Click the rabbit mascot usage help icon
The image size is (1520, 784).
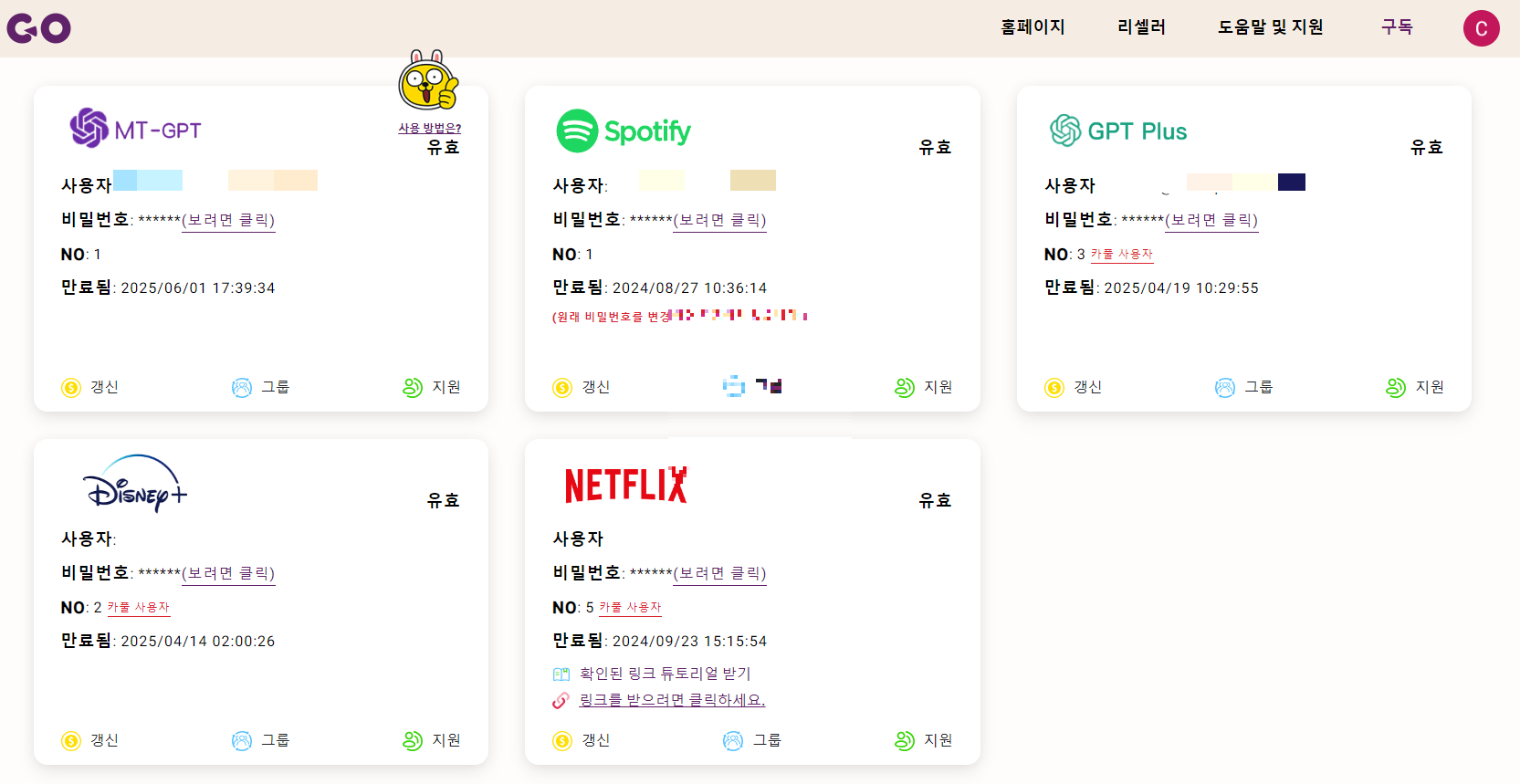[x=428, y=80]
